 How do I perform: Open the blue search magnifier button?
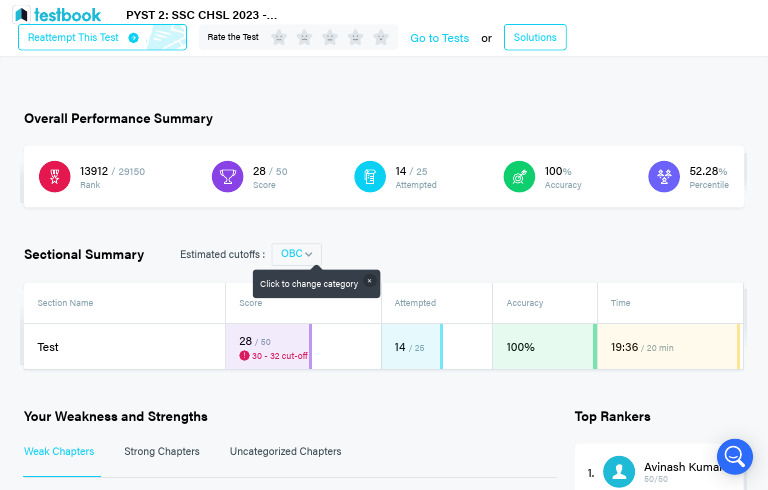click(735, 457)
